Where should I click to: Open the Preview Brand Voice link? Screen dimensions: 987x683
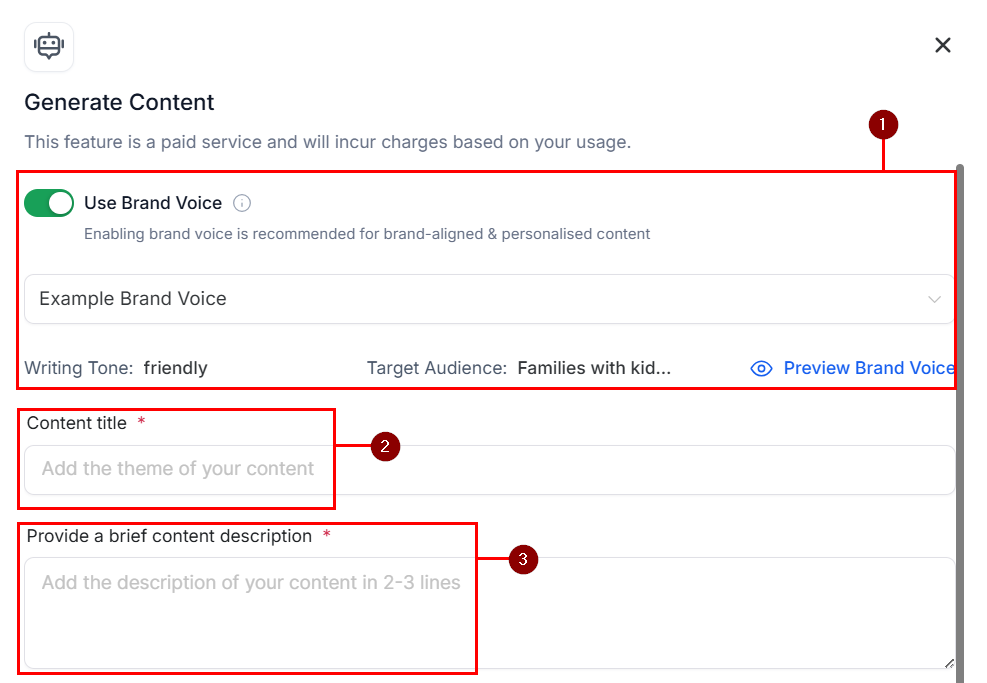pos(869,368)
